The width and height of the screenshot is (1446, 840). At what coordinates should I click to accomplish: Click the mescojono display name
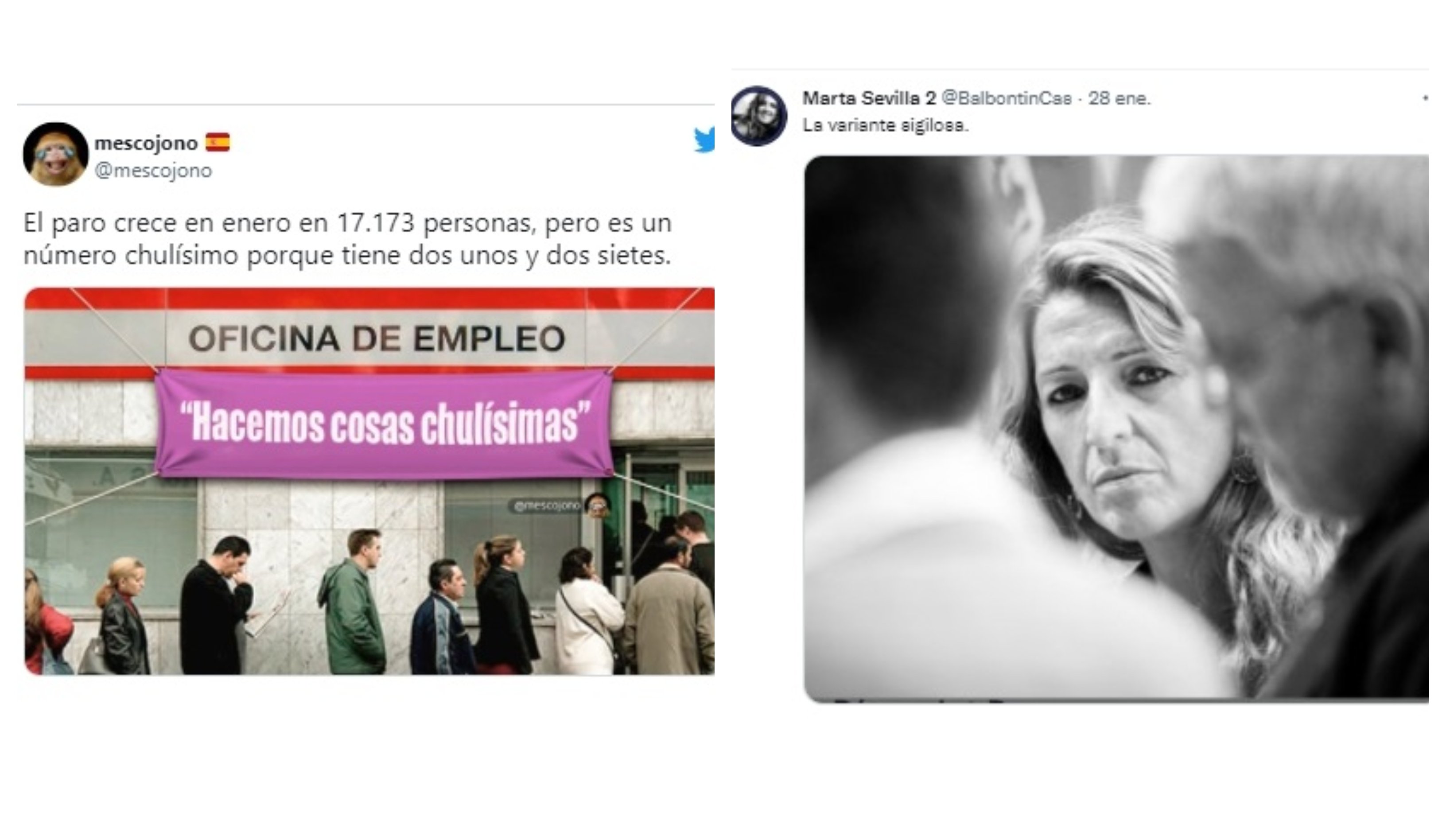[146, 143]
